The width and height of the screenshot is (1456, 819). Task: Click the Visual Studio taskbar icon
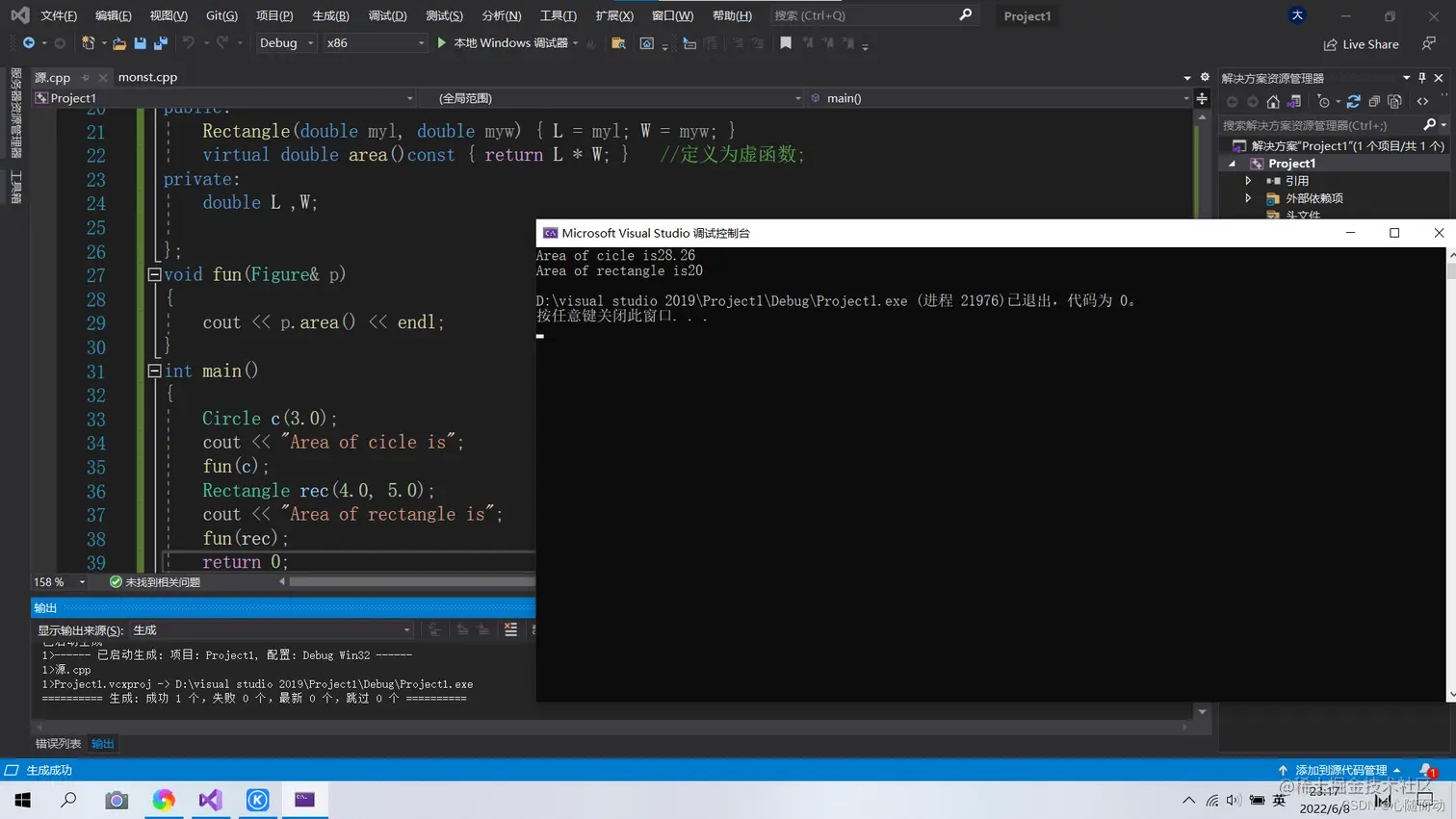[x=210, y=800]
